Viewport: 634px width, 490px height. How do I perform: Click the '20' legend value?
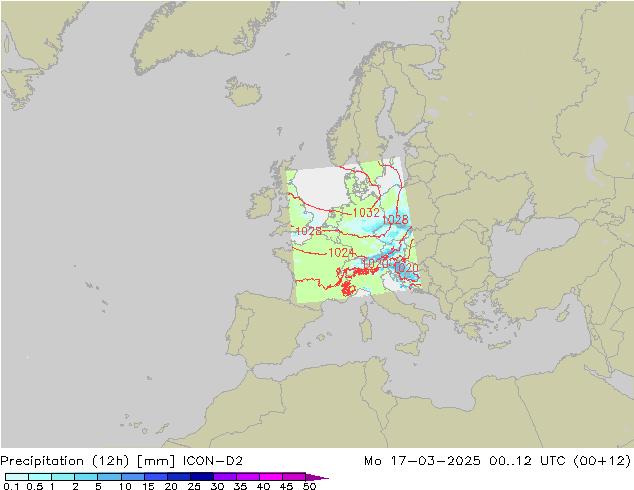pyautogui.click(x=171, y=486)
